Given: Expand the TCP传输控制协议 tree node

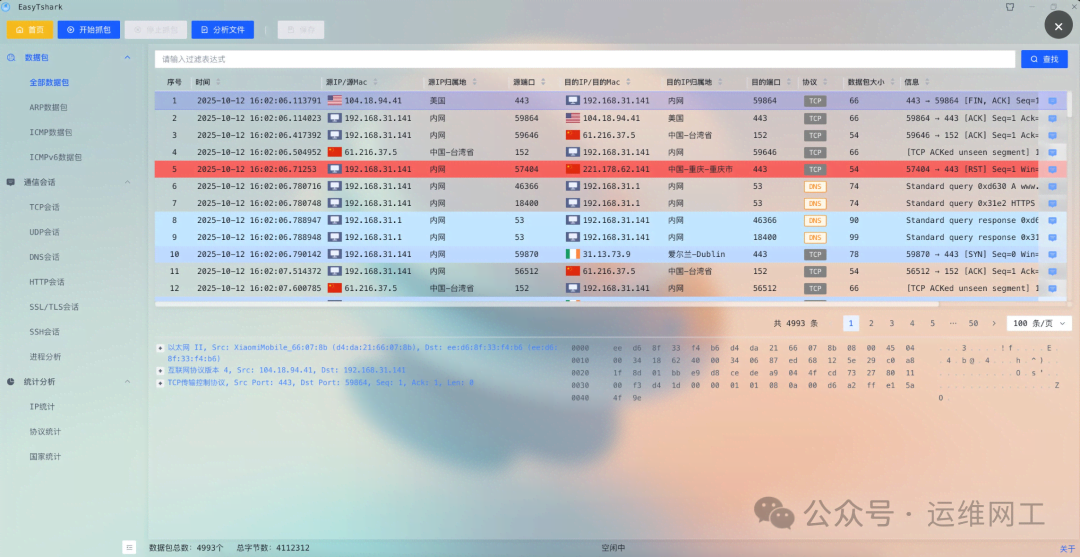Looking at the screenshot, I should pos(160,383).
